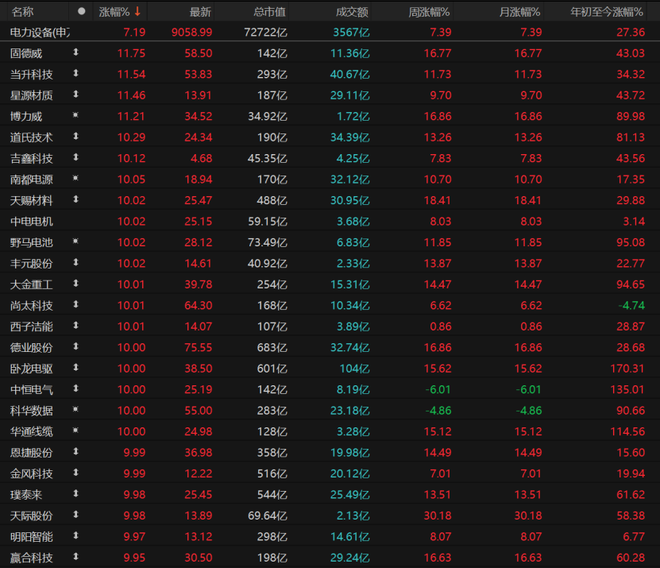Click the marker icon next to 赢合科技
660x568 pixels.
pos(76,557)
